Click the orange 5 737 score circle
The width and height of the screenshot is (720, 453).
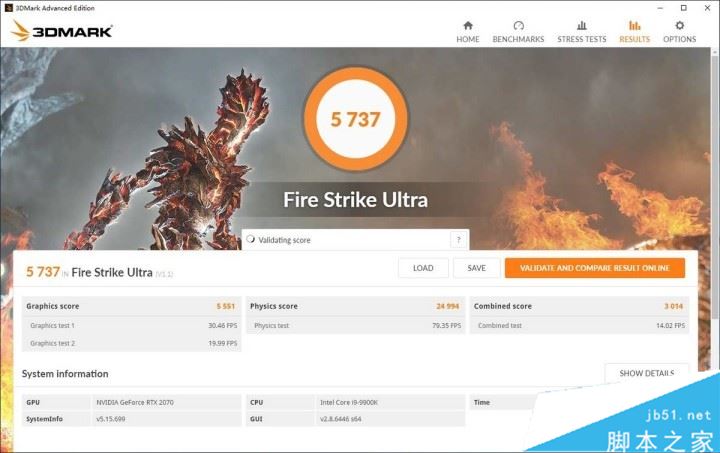(x=356, y=119)
